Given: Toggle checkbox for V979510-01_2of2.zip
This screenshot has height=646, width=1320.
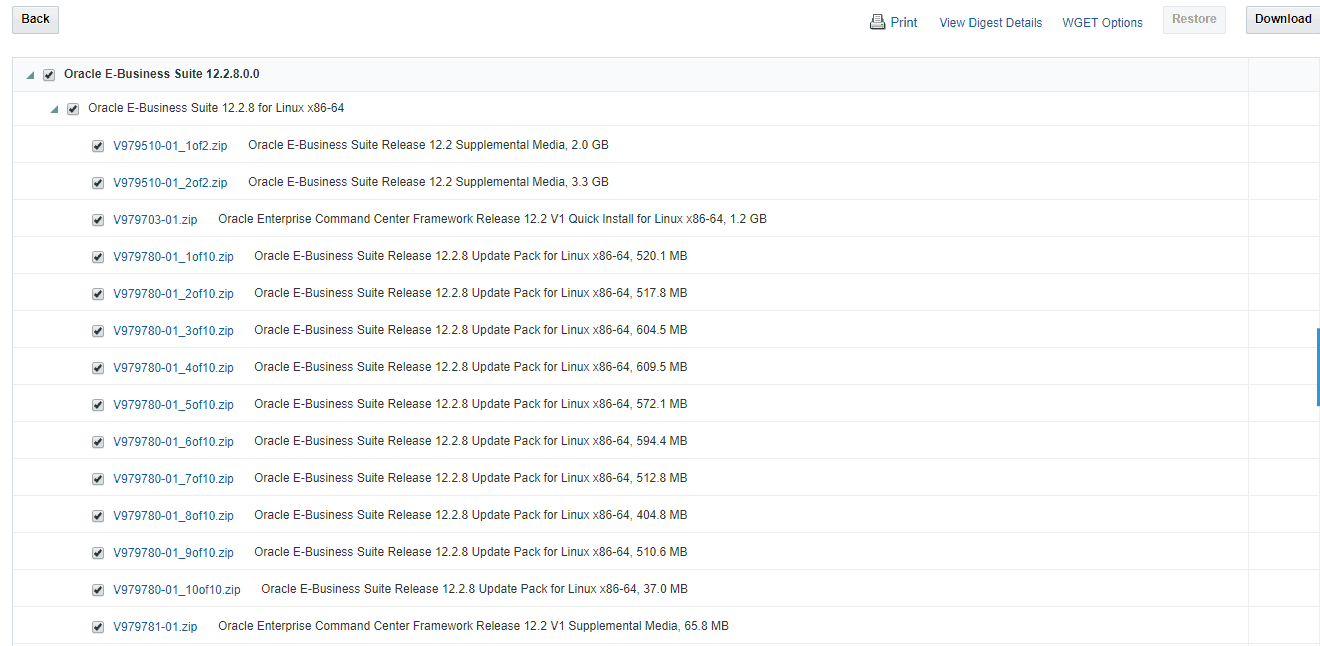Looking at the screenshot, I should [98, 183].
